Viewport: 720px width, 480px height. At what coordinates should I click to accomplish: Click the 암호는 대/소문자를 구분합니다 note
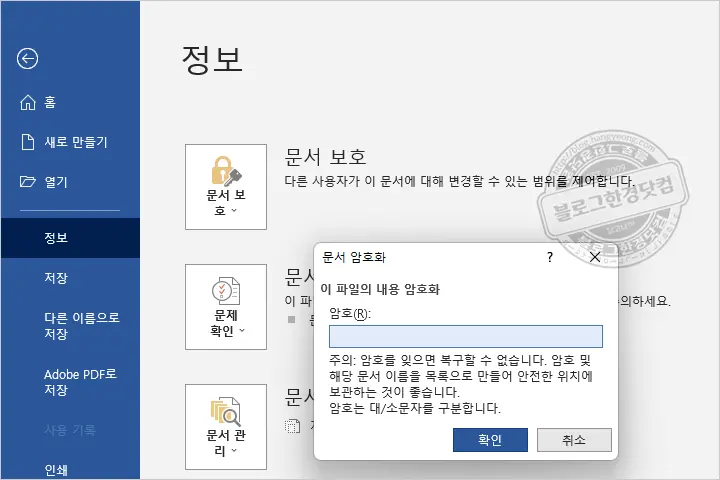415,408
